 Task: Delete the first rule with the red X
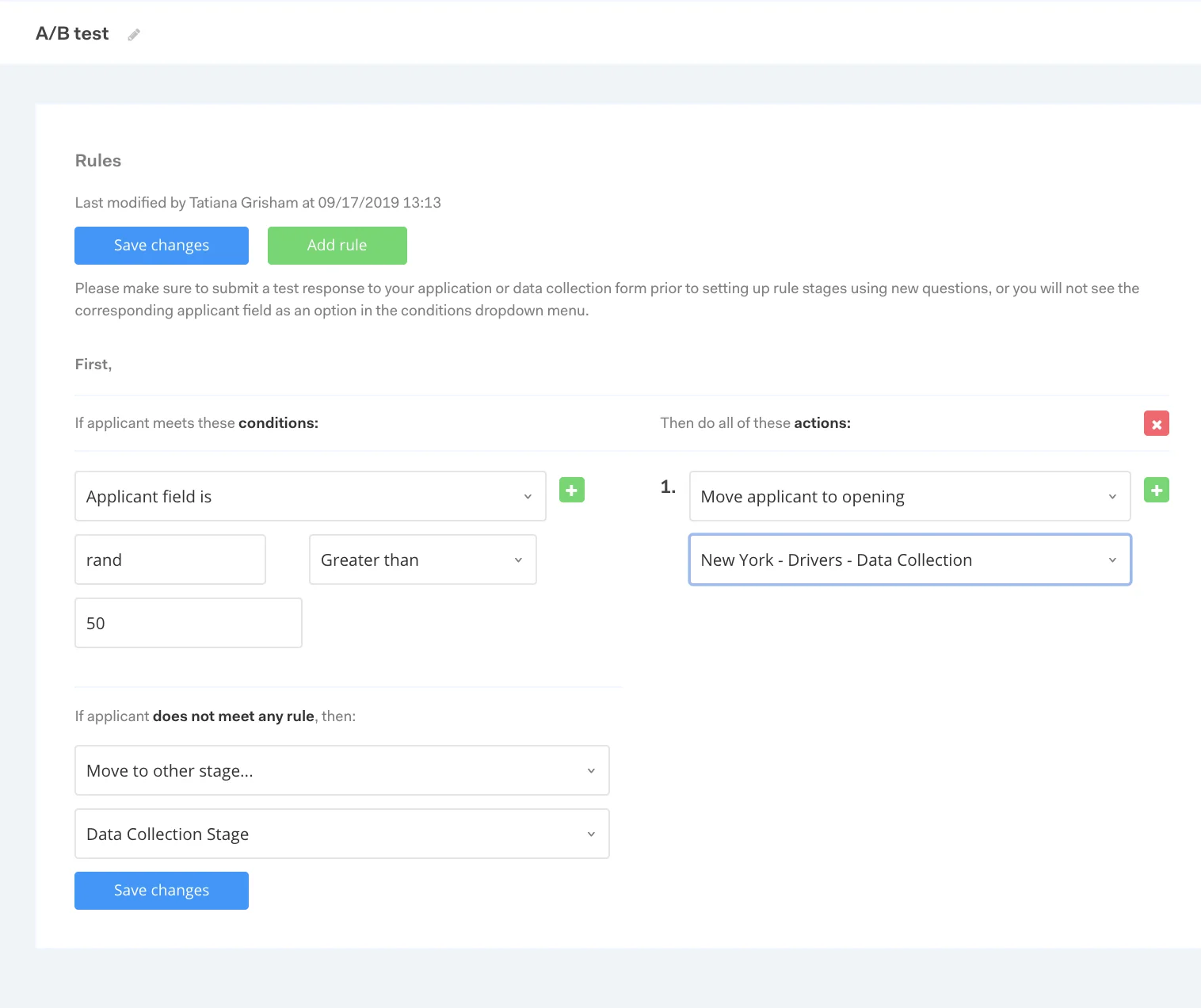[x=1157, y=423]
